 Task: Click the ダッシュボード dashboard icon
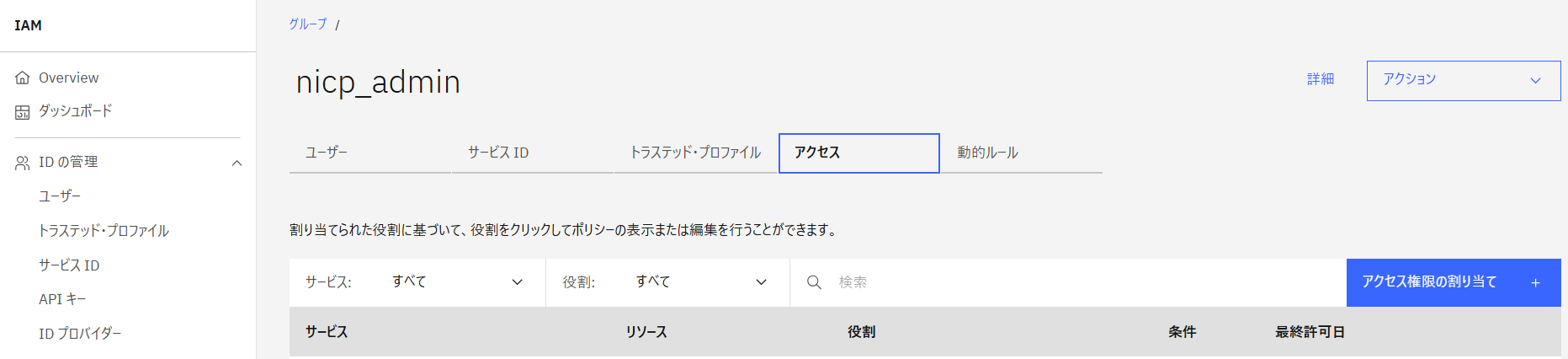click(x=23, y=112)
